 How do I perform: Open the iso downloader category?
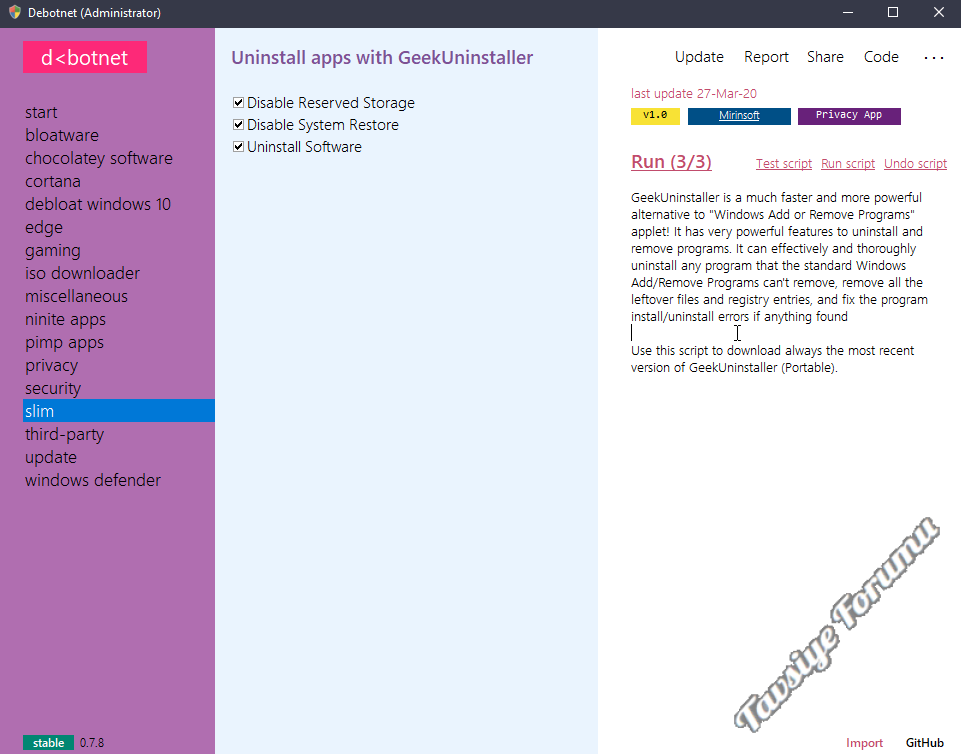click(x=82, y=273)
